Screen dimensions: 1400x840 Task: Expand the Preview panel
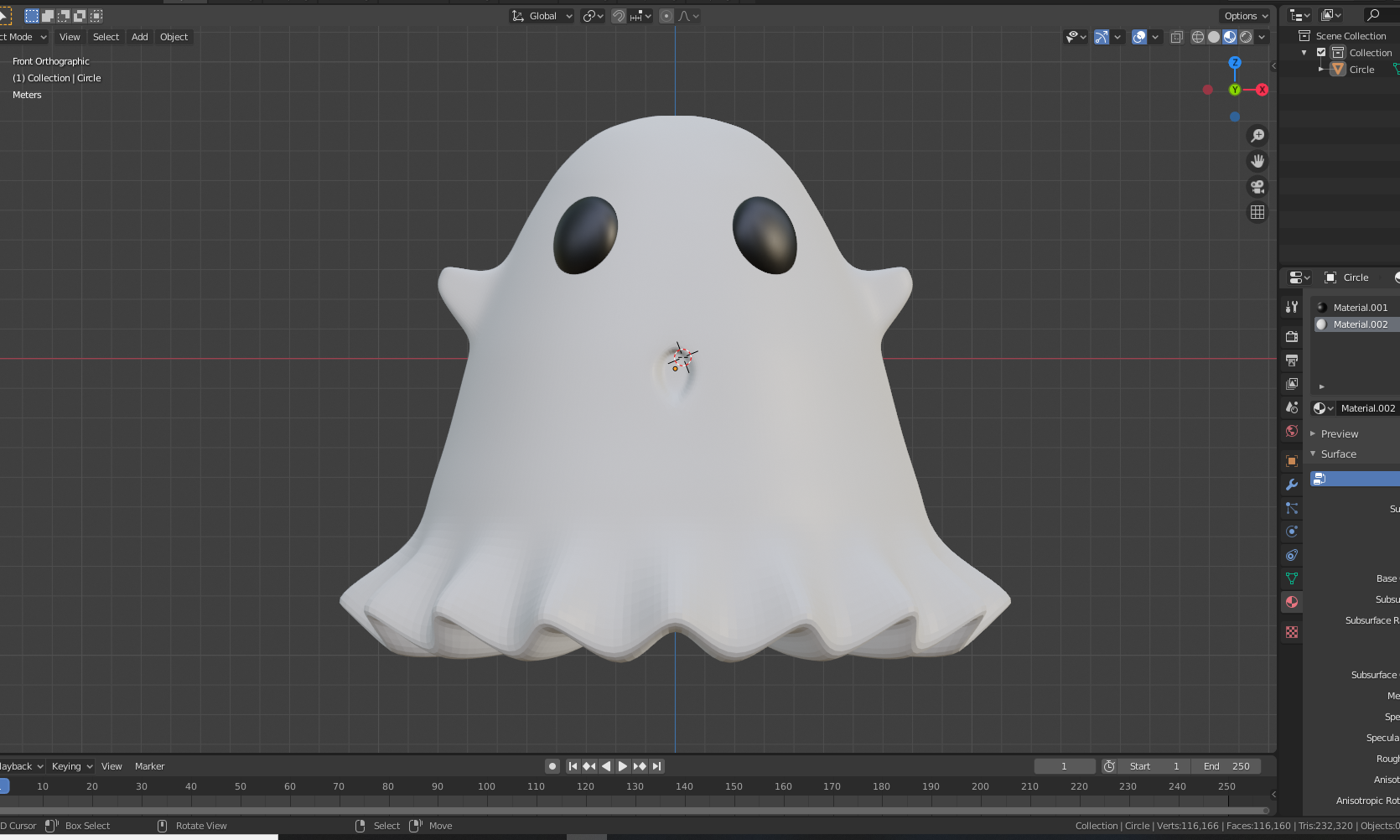coord(1339,434)
